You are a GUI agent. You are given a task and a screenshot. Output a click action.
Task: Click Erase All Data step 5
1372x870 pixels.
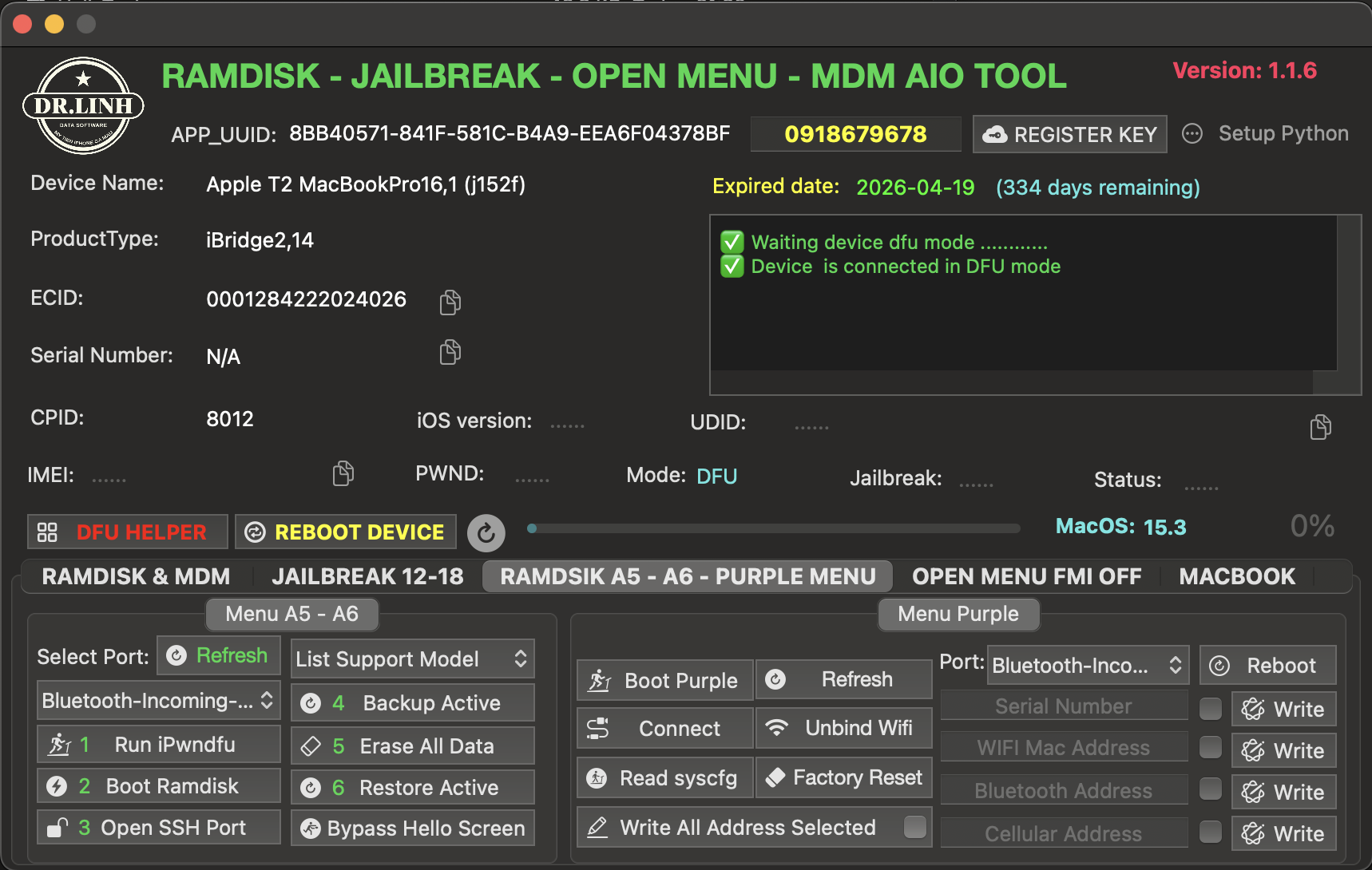412,746
